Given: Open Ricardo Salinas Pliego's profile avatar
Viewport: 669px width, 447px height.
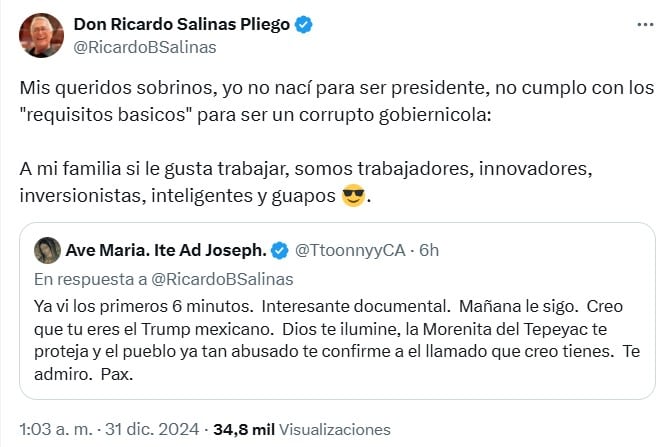Looking at the screenshot, I should [x=40, y=35].
